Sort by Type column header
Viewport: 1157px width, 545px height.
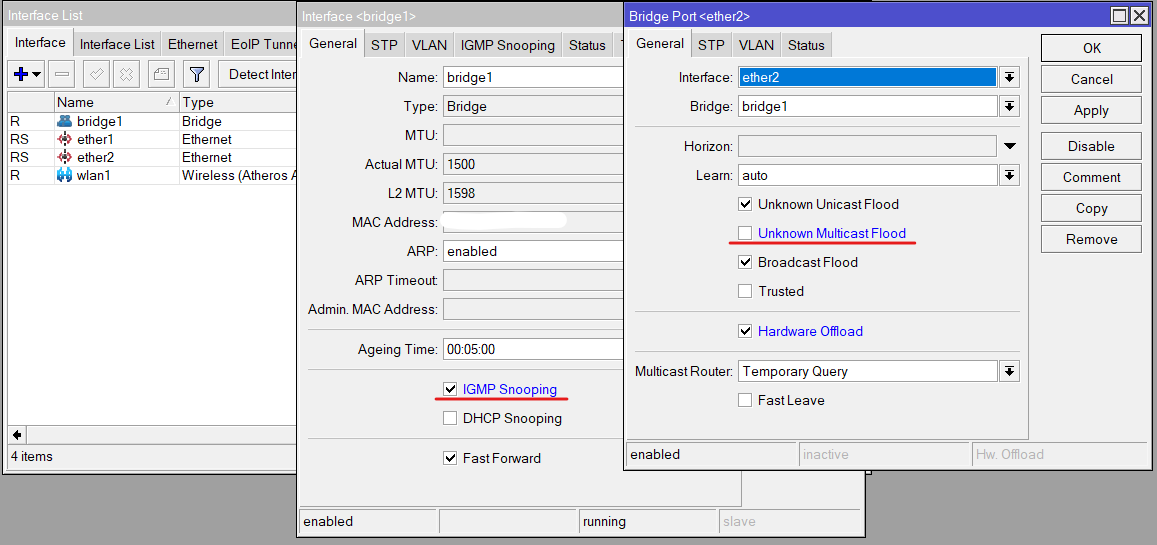[237, 103]
